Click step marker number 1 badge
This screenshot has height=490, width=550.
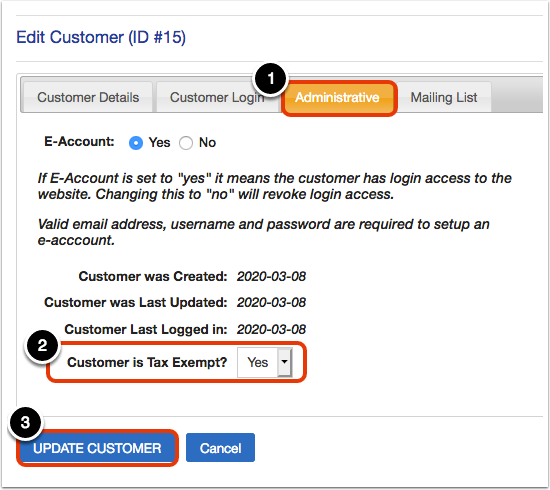coord(270,79)
